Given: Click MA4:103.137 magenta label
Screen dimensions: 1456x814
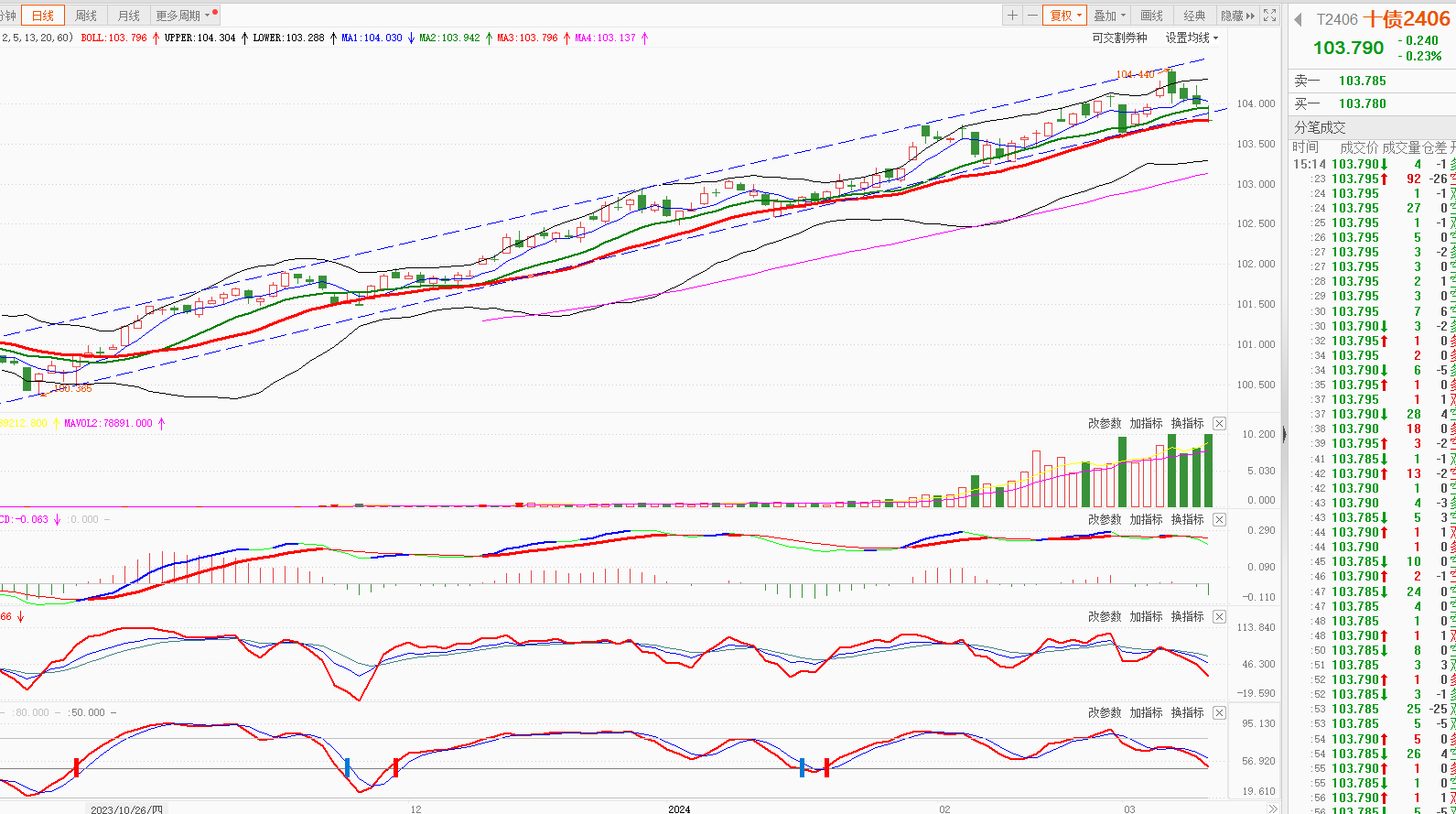Looking at the screenshot, I should coord(605,38).
